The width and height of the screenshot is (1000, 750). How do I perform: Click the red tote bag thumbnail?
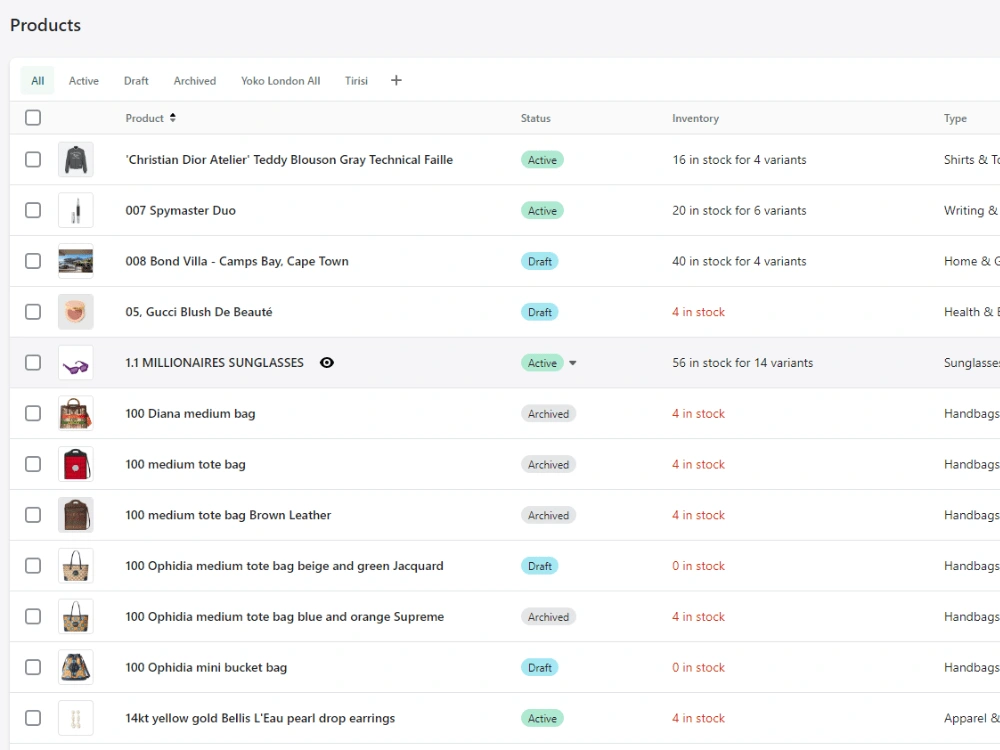tap(76, 464)
